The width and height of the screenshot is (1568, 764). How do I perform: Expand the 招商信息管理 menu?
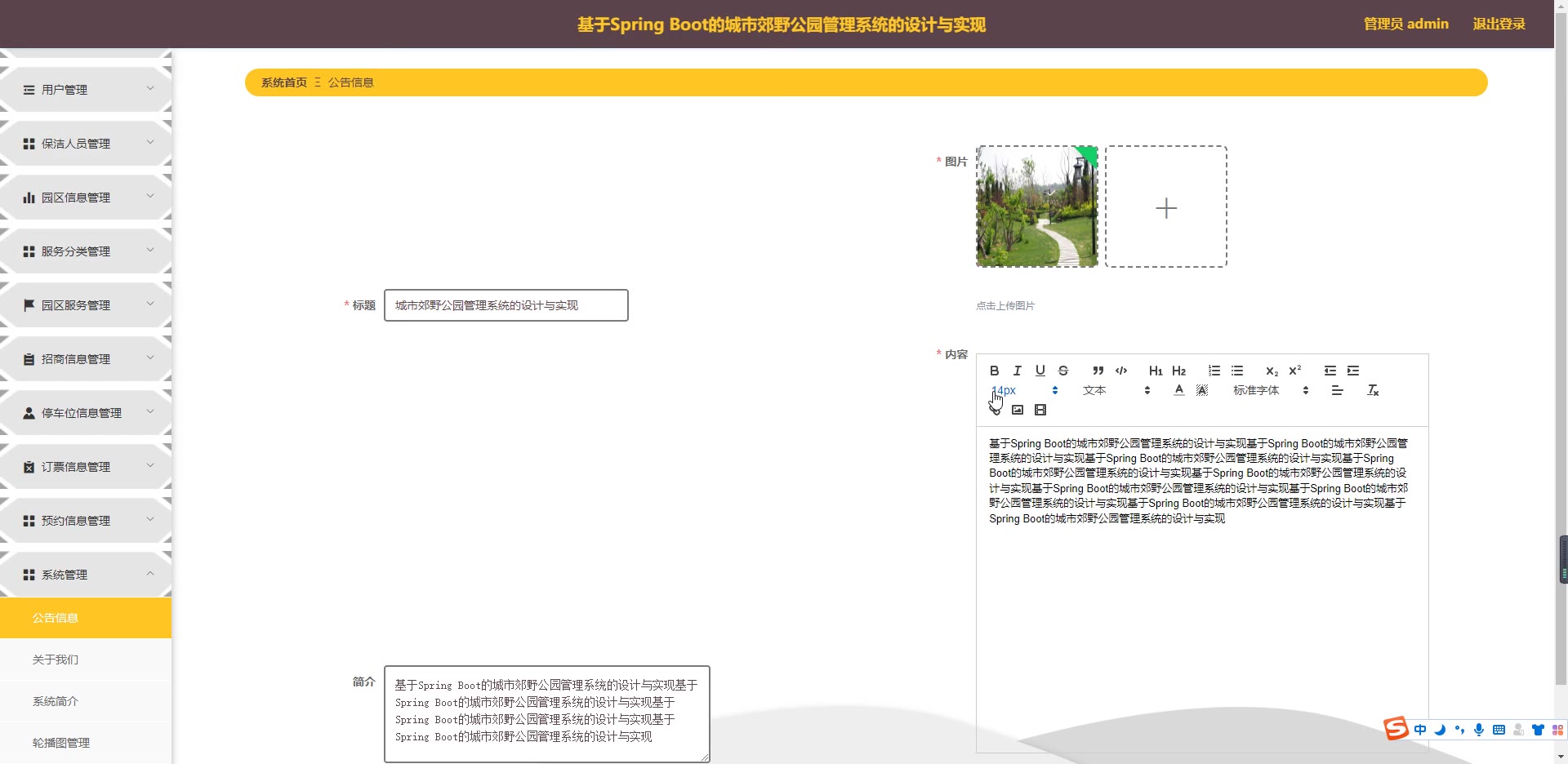[x=86, y=359]
